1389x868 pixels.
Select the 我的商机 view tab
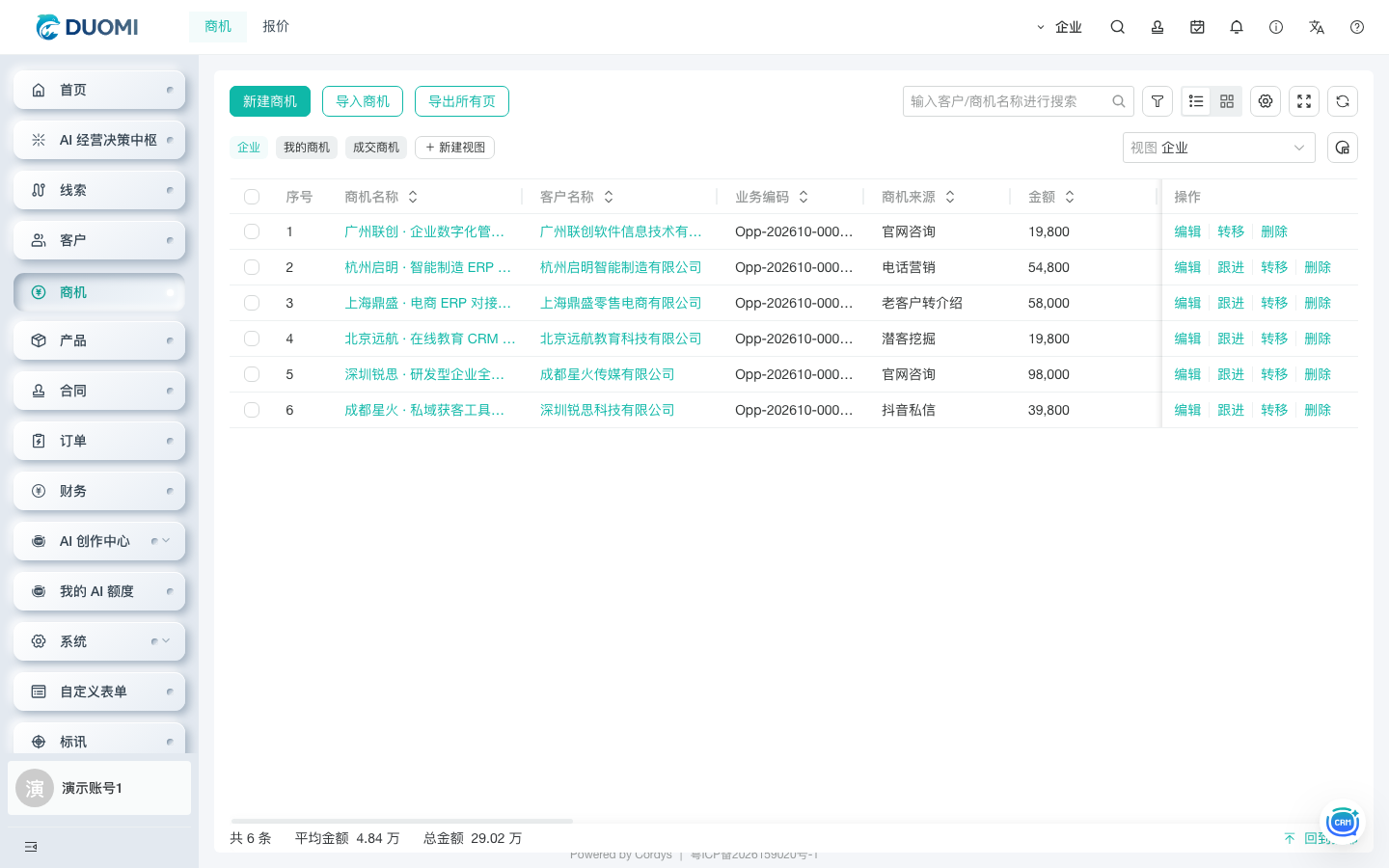307,148
